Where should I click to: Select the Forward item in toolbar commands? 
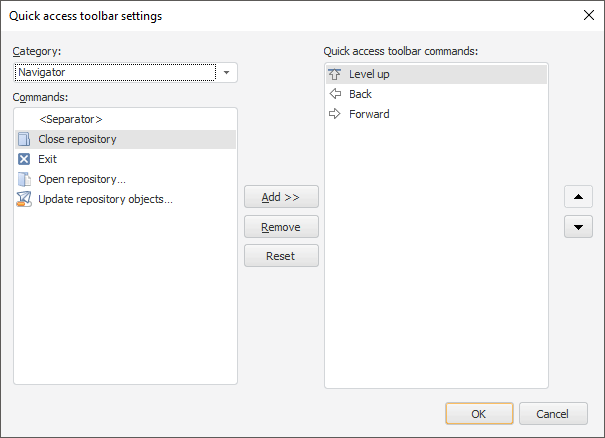[369, 114]
